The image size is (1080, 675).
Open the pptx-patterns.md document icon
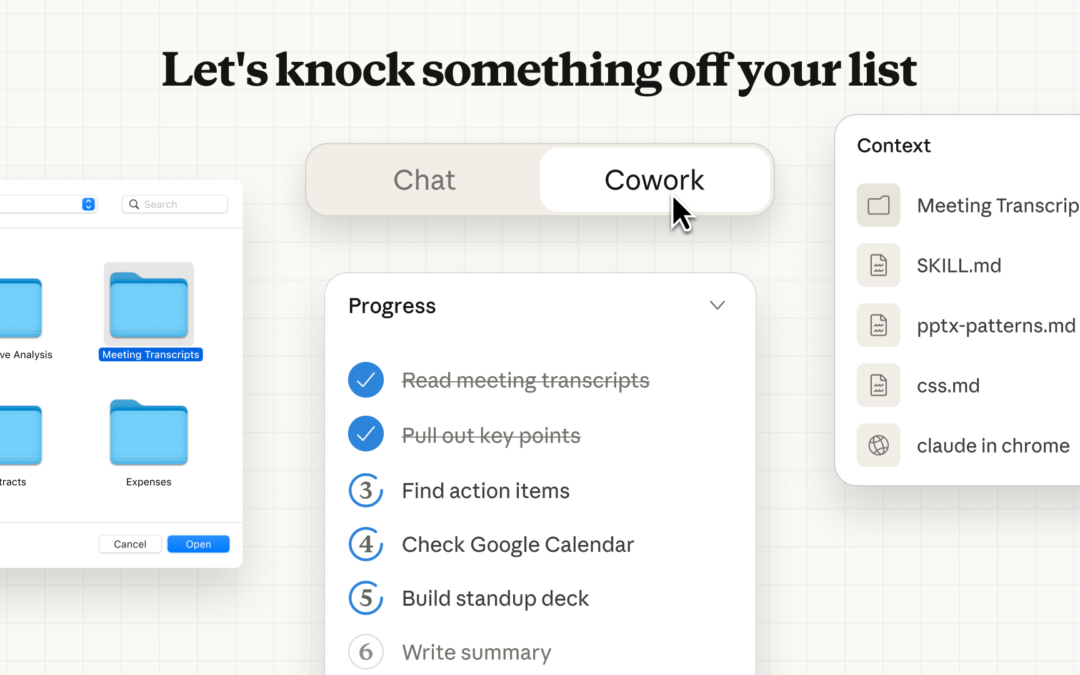878,325
